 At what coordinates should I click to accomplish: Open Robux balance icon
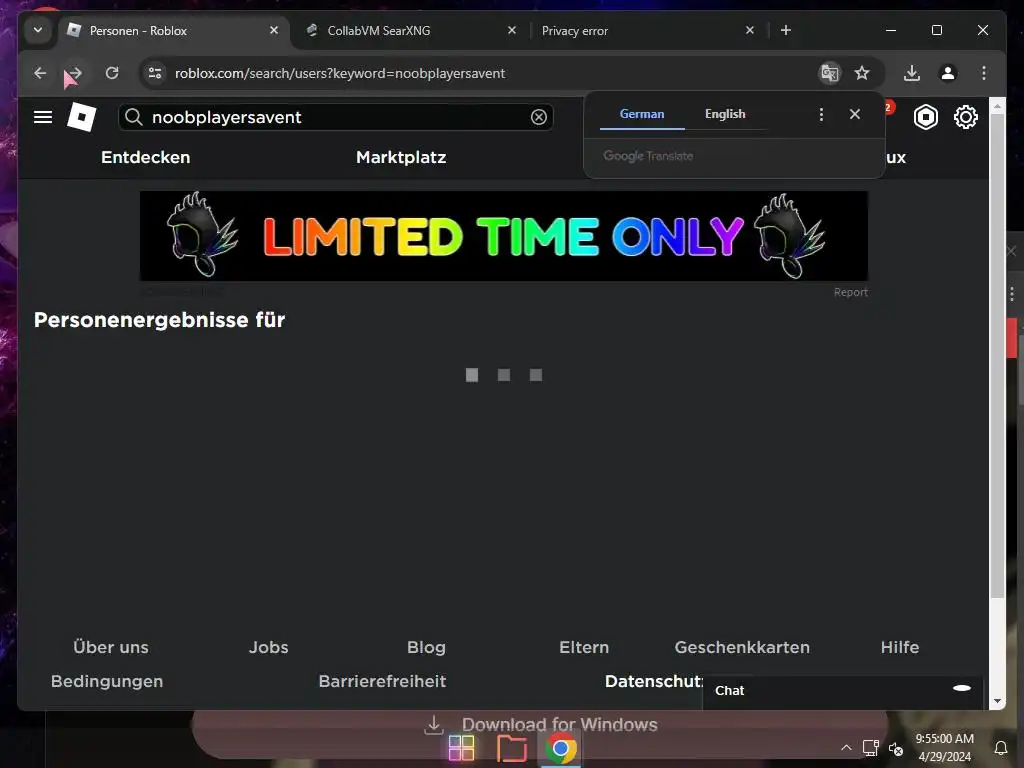925,118
